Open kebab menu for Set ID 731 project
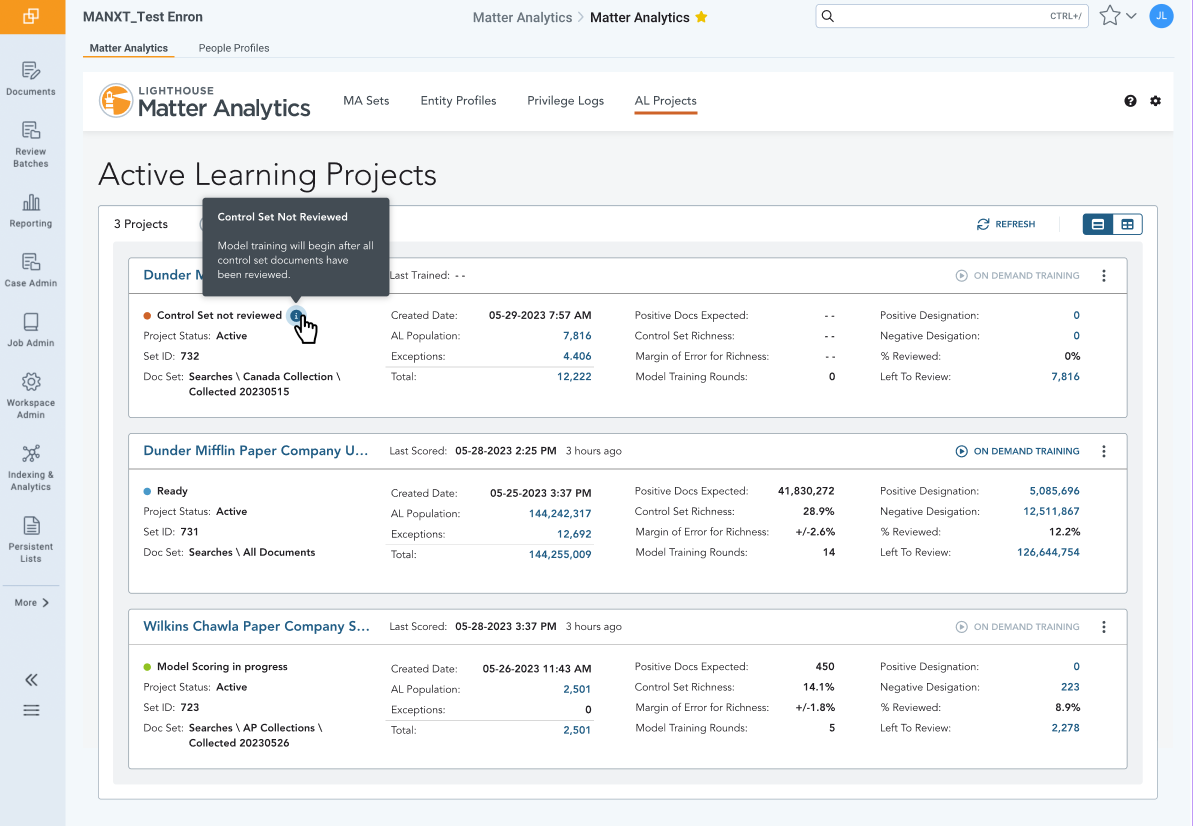 point(1104,451)
